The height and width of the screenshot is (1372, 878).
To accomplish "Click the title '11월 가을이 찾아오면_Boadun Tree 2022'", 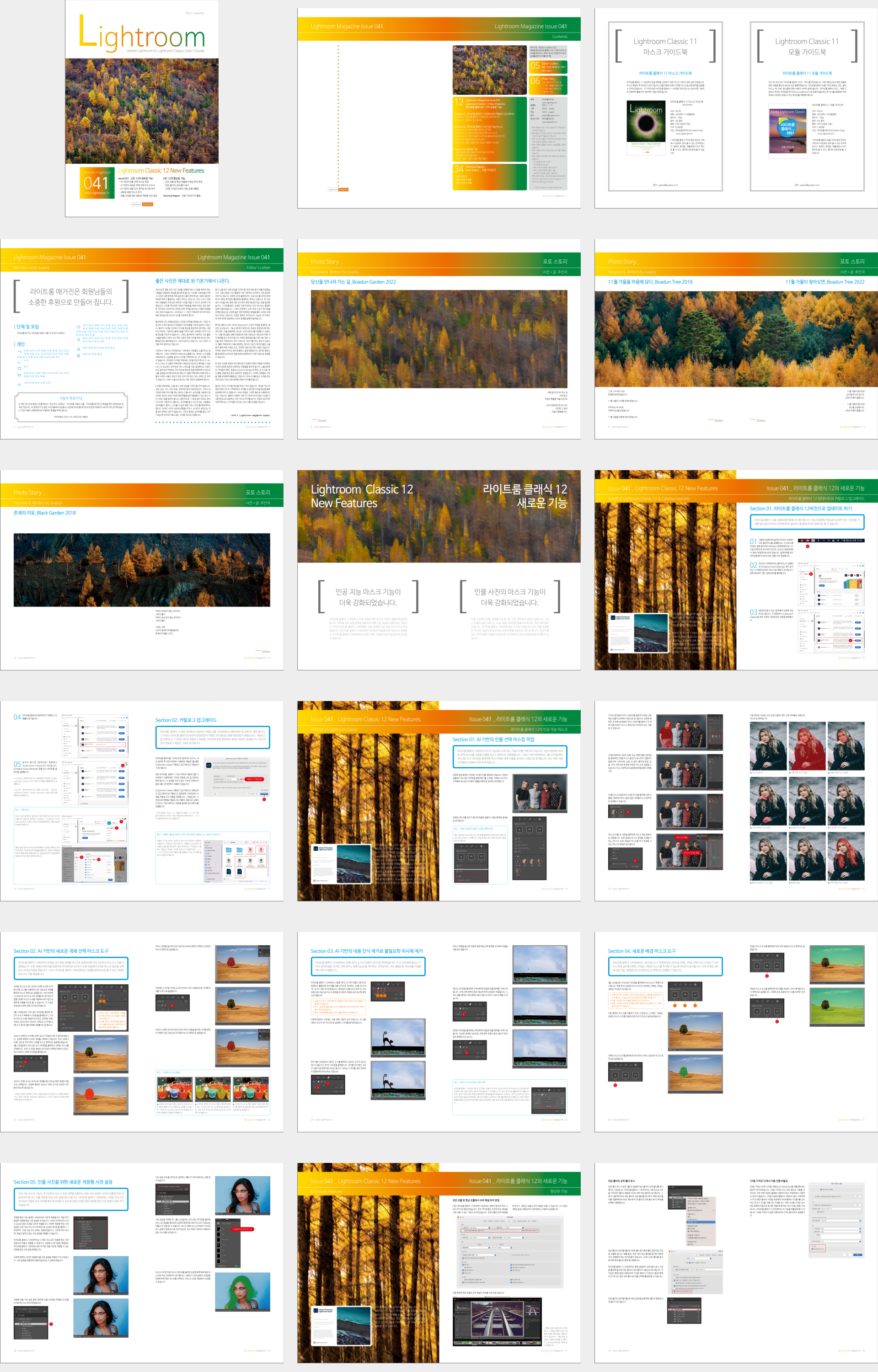I will pyautogui.click(x=824, y=282).
